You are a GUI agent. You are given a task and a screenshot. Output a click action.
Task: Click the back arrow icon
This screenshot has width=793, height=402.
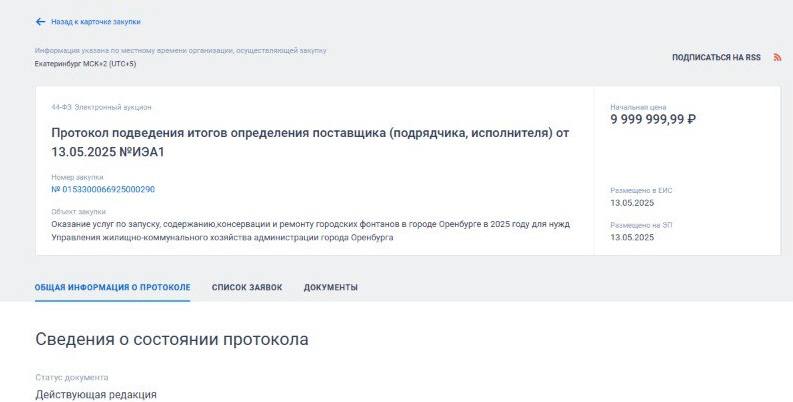tap(40, 22)
